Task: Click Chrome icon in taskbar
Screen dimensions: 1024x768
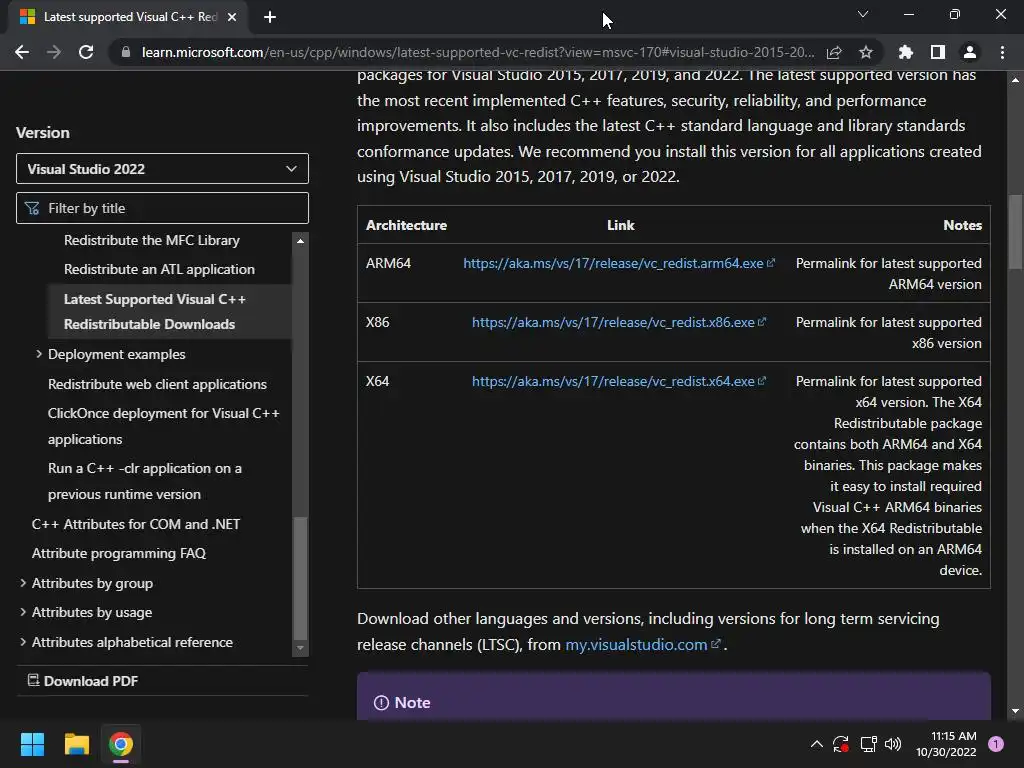Action: 121,744
